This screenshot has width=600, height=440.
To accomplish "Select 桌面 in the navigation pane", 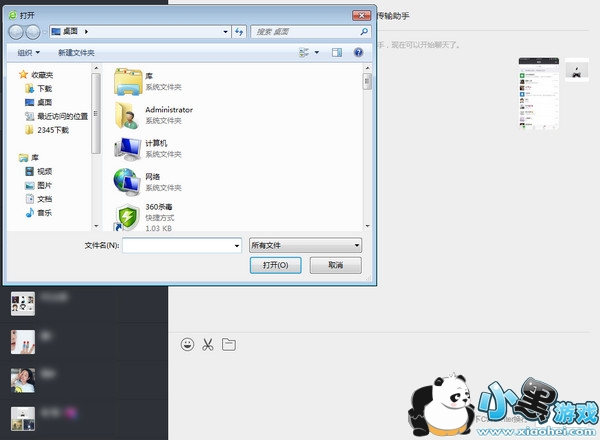I will click(x=39, y=102).
